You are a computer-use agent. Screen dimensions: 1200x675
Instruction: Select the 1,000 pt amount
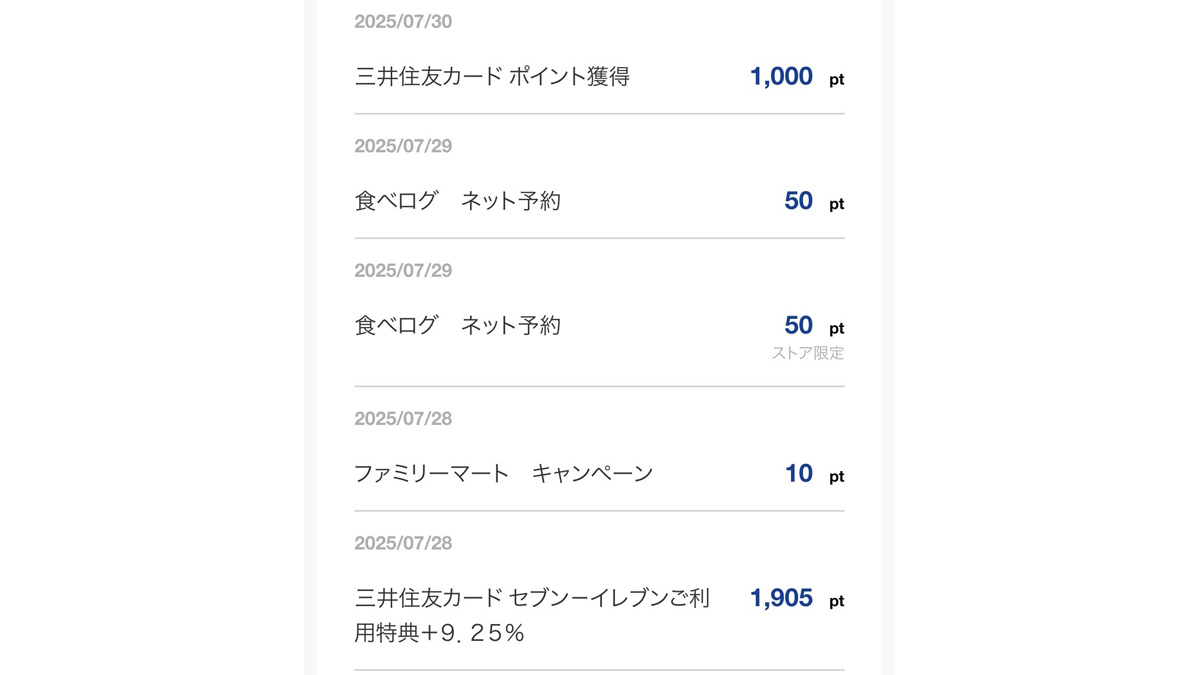pyautogui.click(x=781, y=77)
